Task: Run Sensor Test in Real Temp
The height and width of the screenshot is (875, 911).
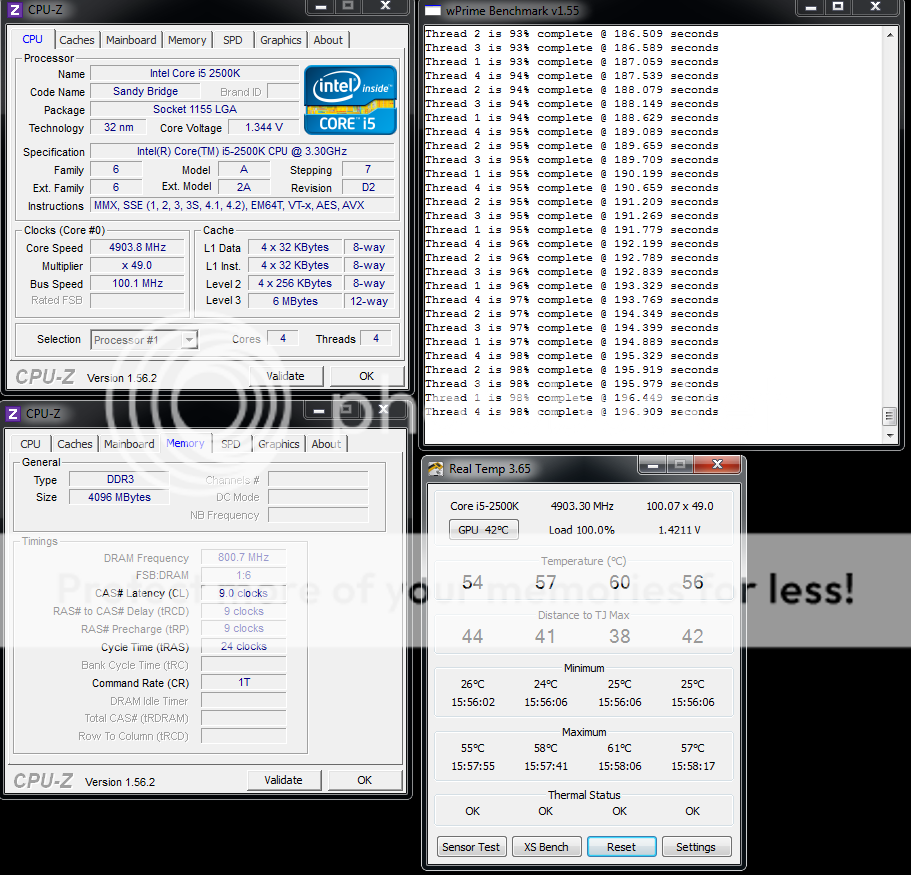Action: (x=471, y=847)
